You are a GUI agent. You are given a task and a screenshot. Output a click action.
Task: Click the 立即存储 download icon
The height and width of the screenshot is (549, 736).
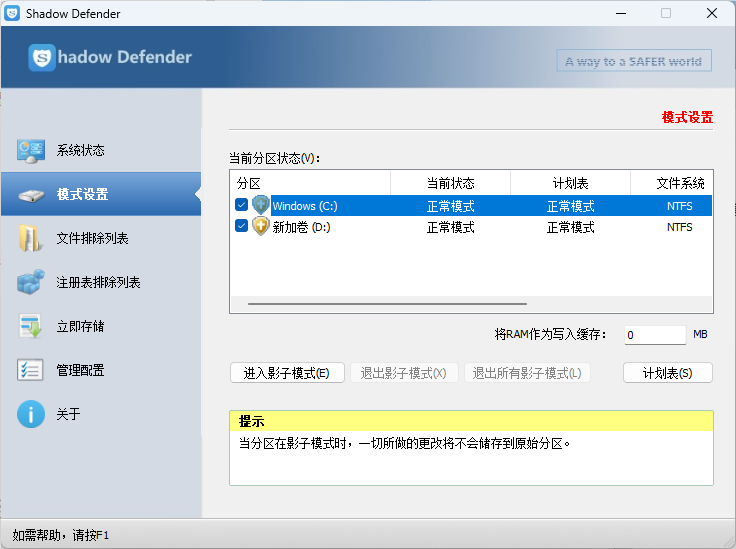[x=31, y=326]
